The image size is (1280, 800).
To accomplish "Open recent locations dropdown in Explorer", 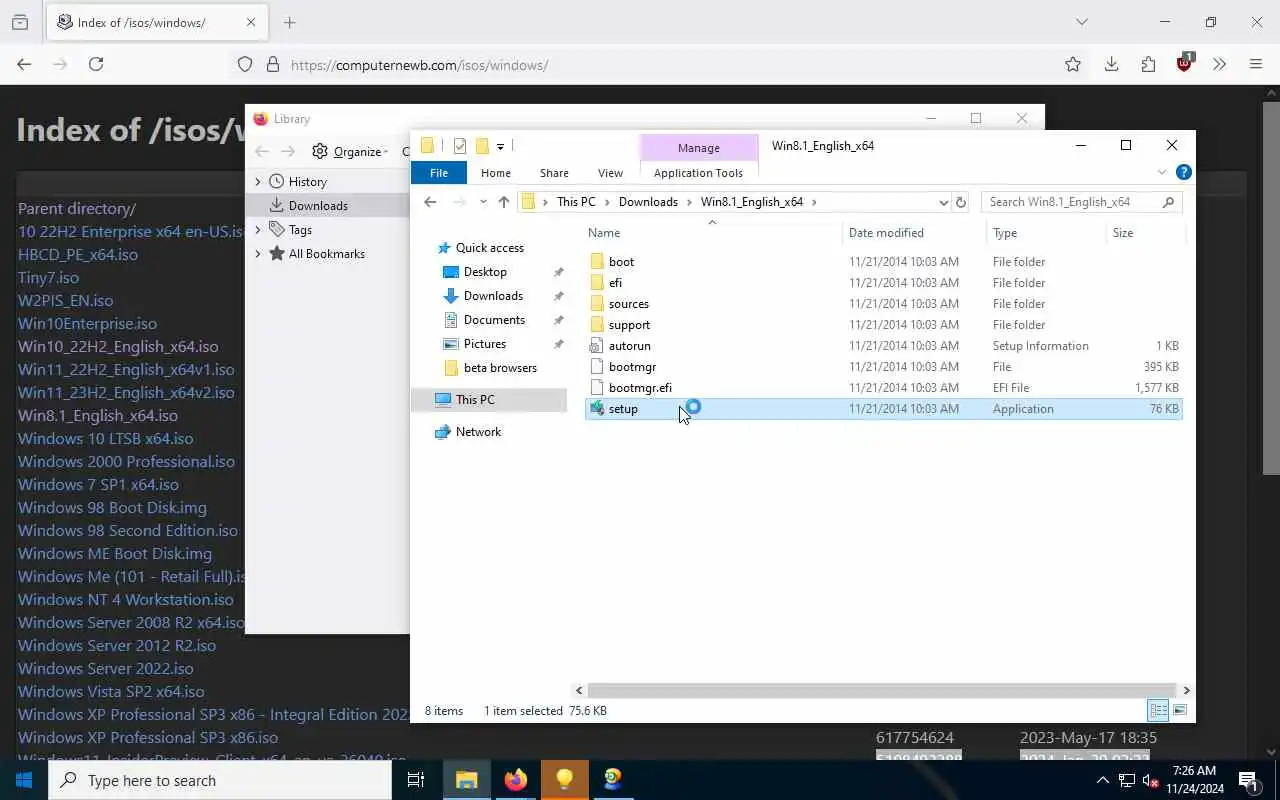I will pyautogui.click(x=483, y=202).
